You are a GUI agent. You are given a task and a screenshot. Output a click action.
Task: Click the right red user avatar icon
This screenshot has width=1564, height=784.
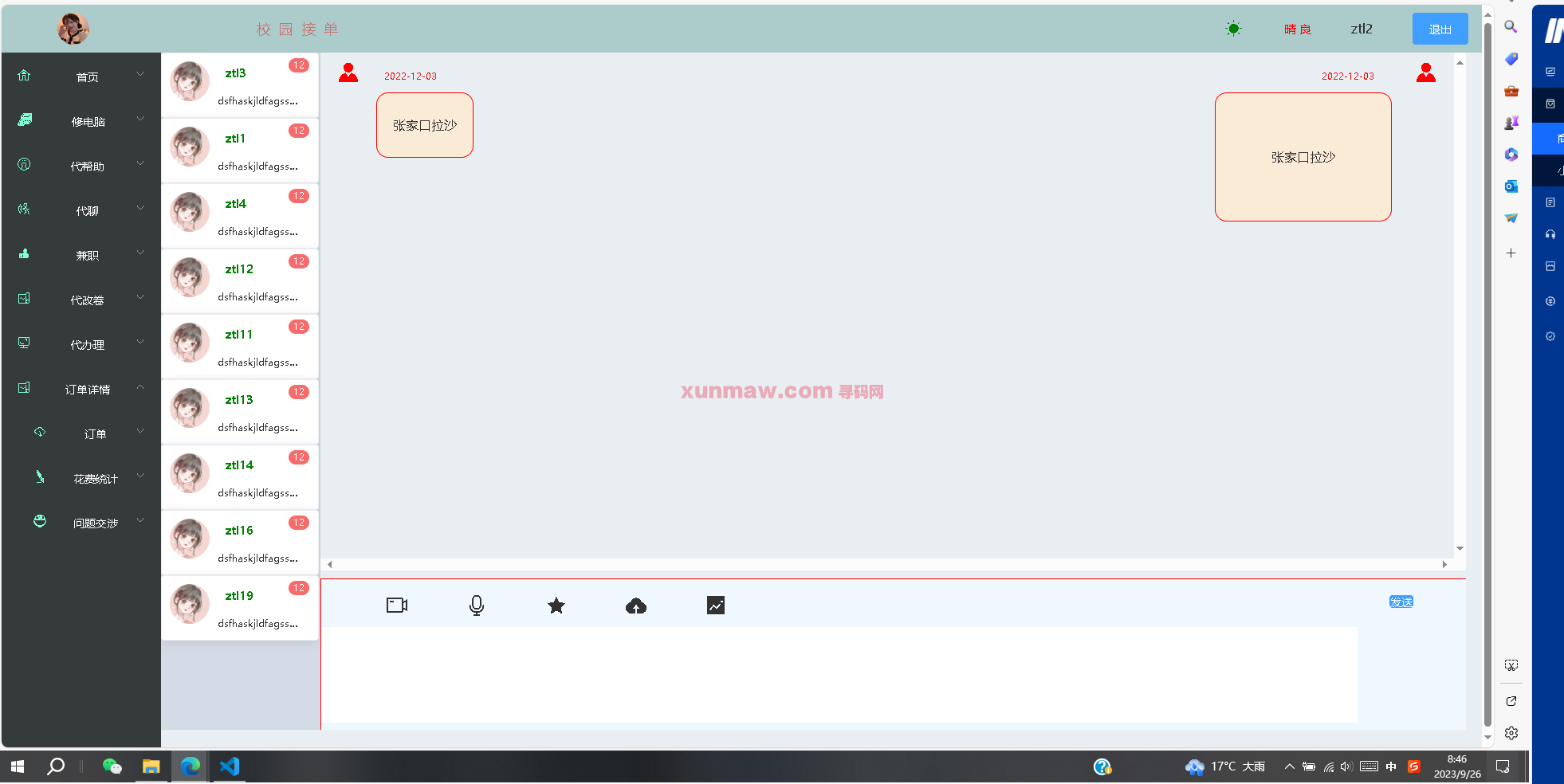(x=1426, y=73)
